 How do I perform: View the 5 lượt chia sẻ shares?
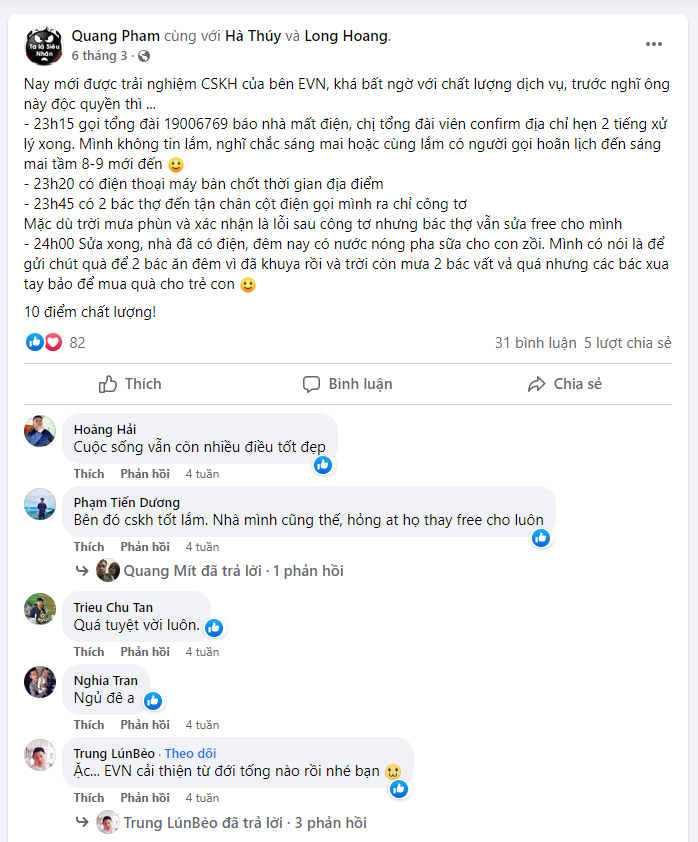point(628,343)
